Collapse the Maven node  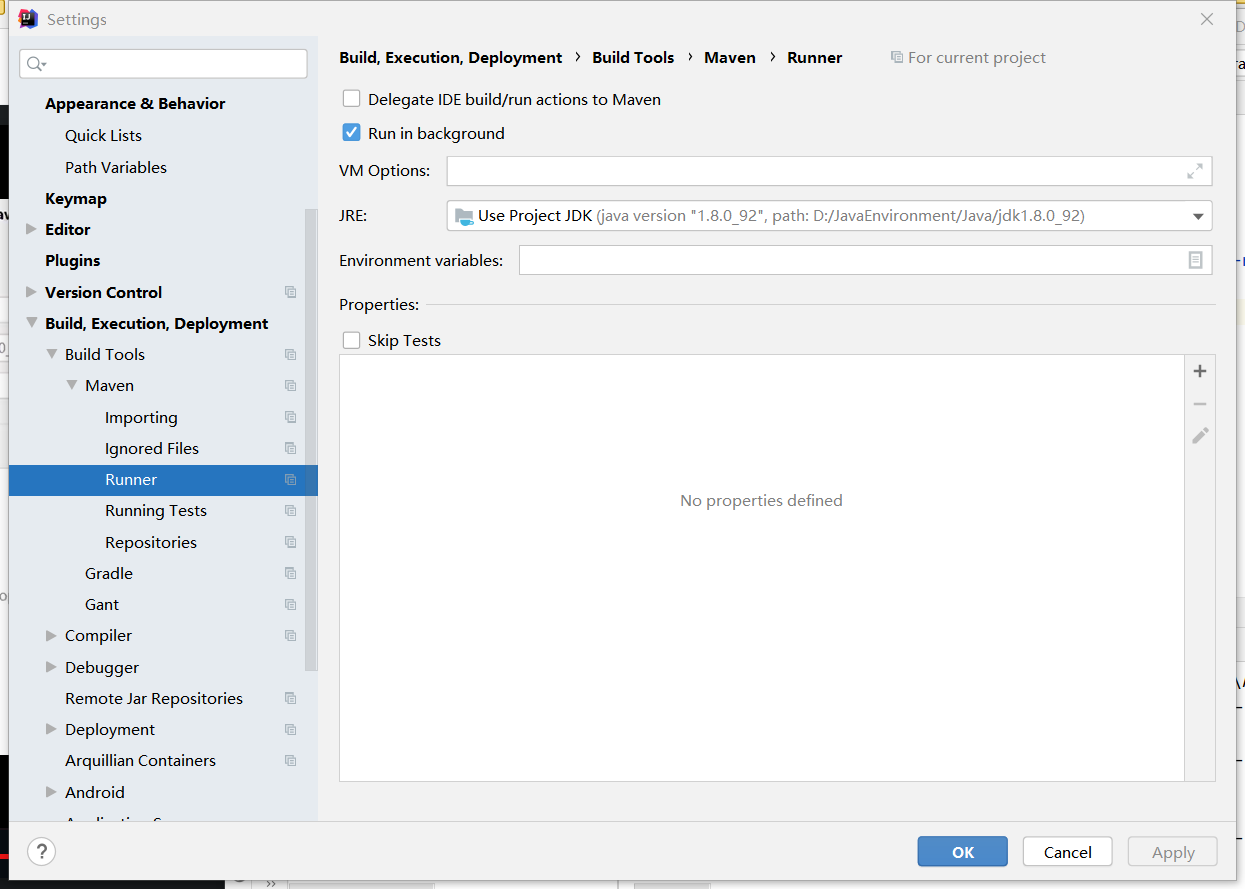click(x=71, y=385)
